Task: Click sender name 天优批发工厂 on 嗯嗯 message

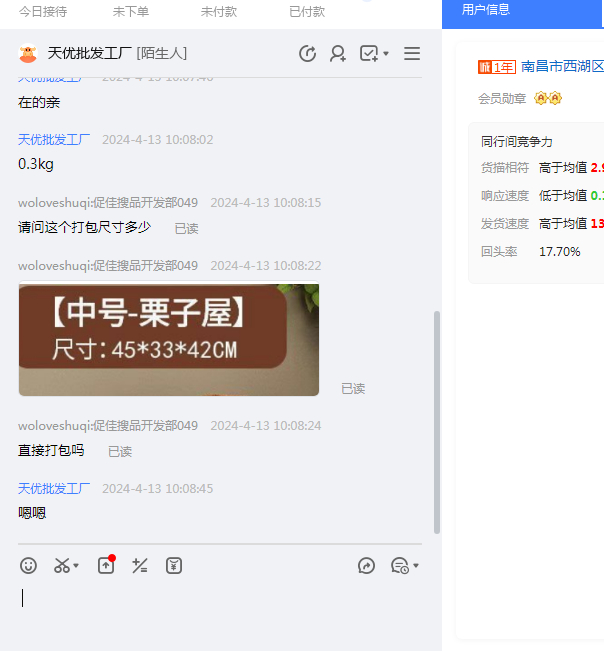Action: [54, 489]
